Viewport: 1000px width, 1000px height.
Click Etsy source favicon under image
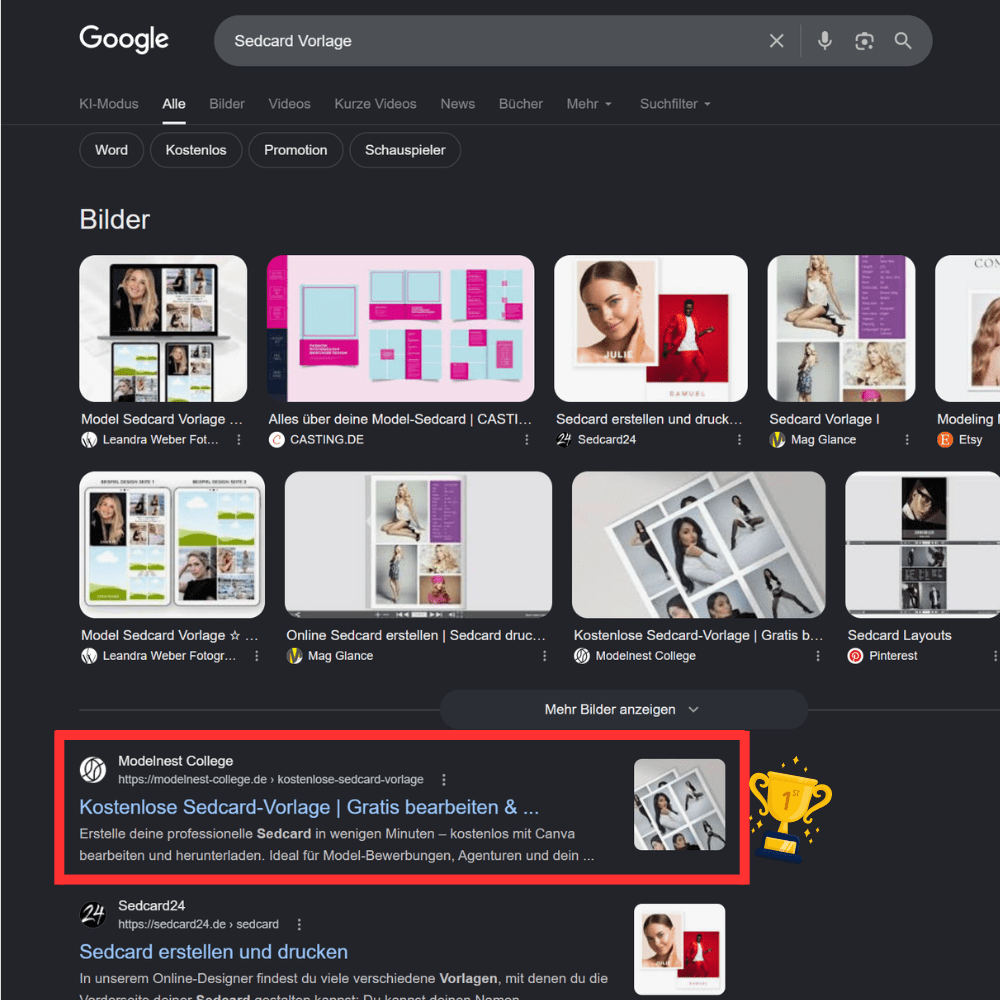tap(945, 439)
